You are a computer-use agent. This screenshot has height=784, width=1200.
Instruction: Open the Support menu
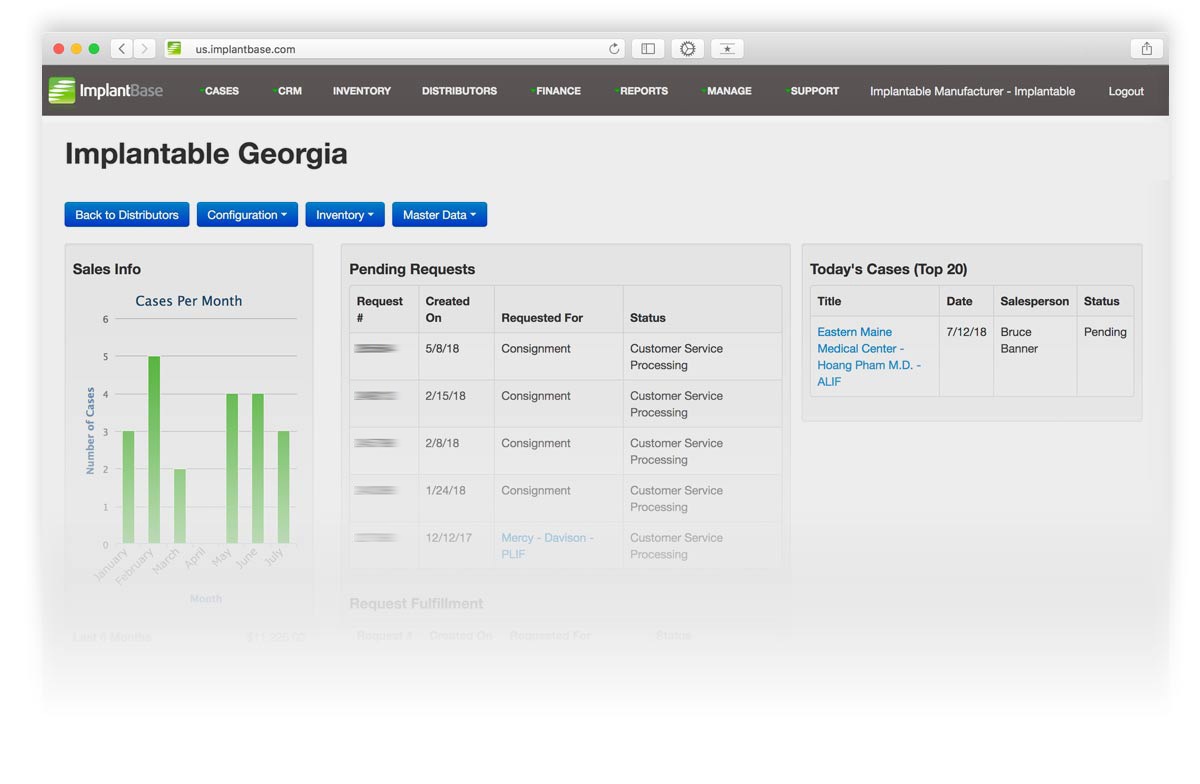coord(813,91)
